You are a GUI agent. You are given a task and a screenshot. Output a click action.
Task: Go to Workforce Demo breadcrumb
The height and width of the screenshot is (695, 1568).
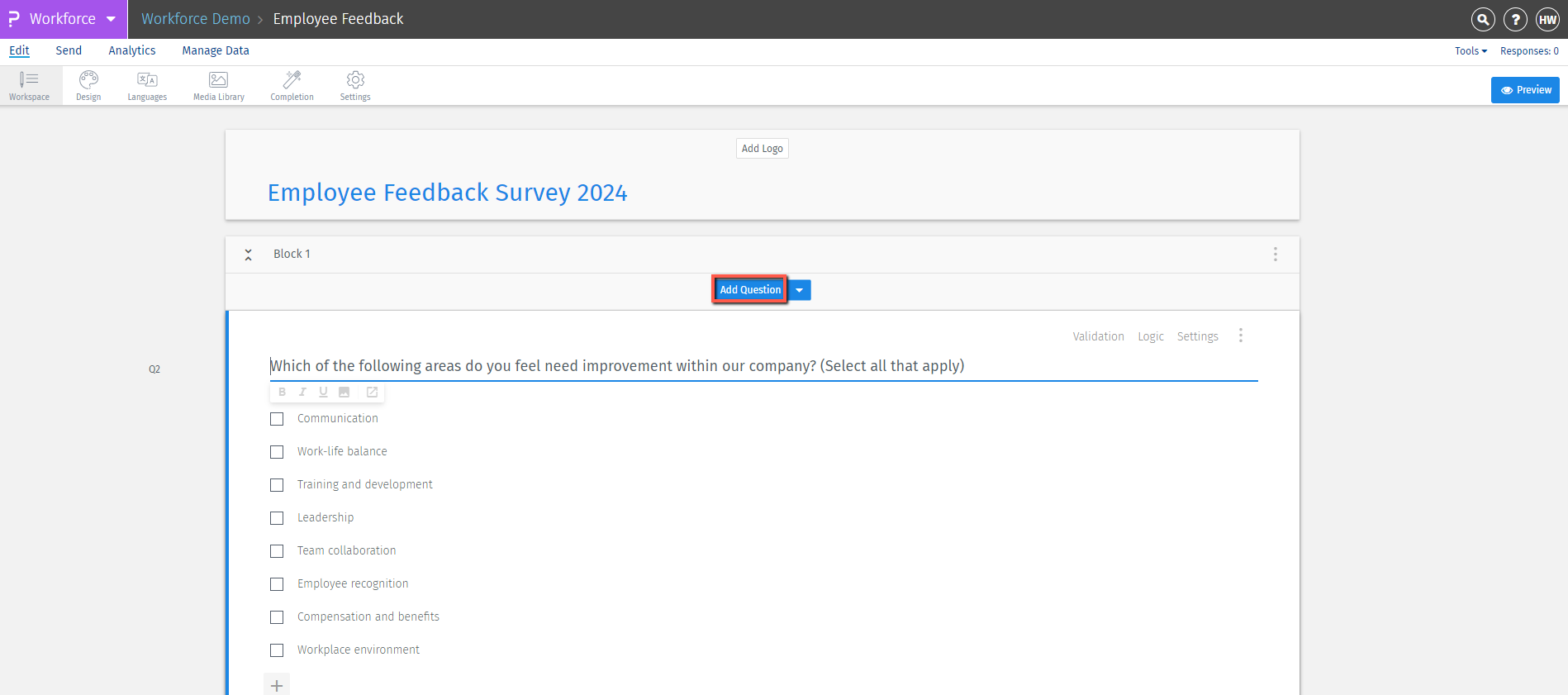pyautogui.click(x=196, y=19)
